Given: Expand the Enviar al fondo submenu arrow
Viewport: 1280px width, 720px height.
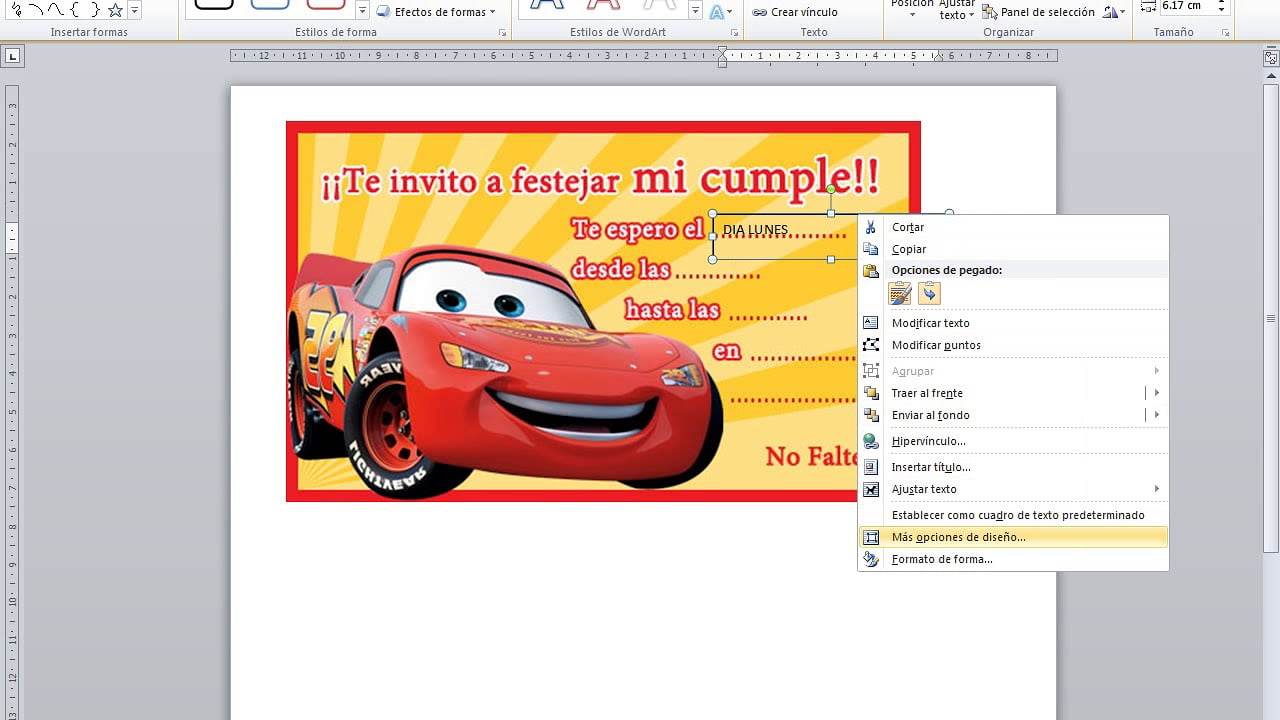Looking at the screenshot, I should pos(1157,415).
